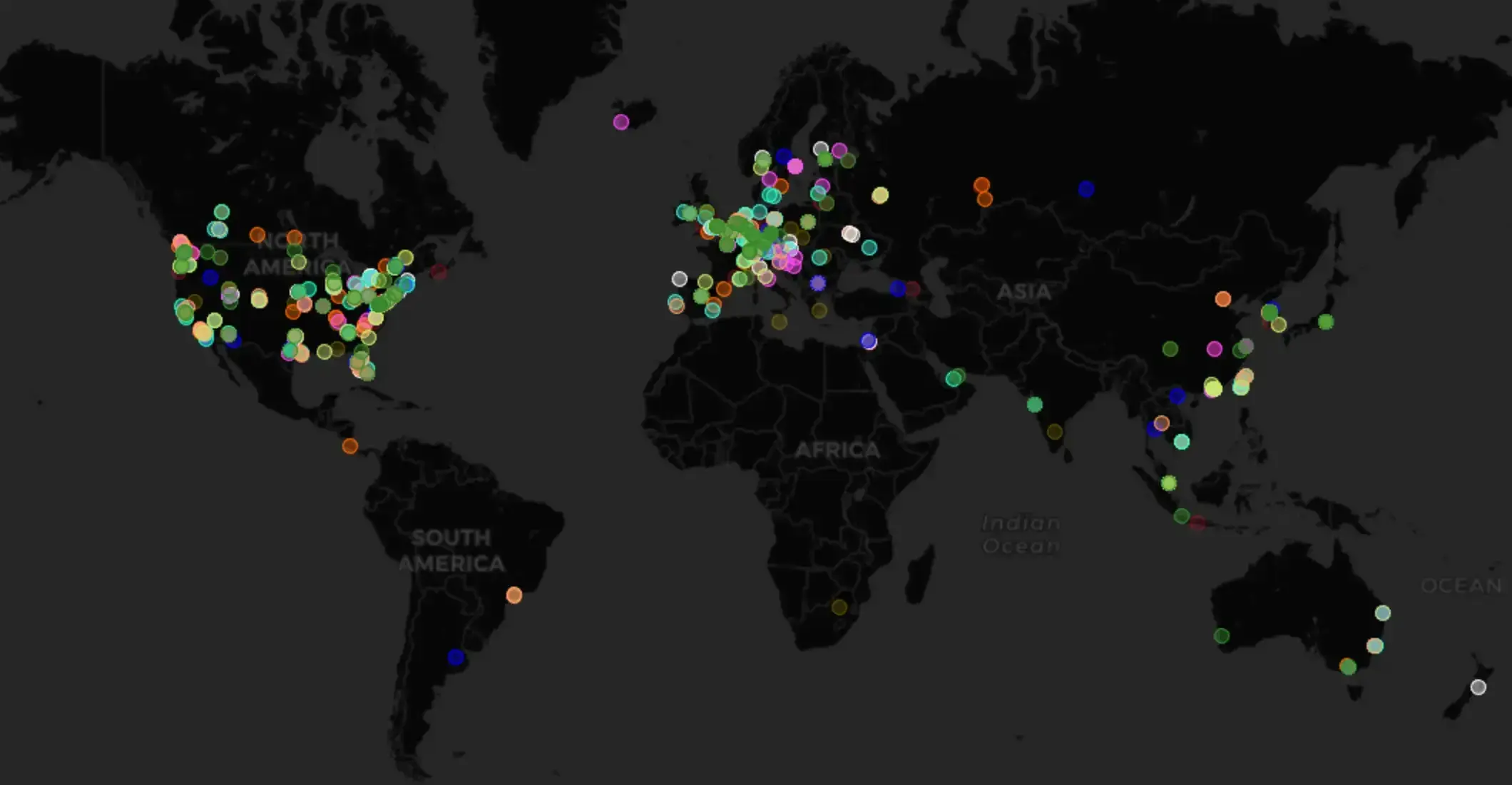Select the dark red marker off Nova Scotia
The height and width of the screenshot is (785, 1512).
pyautogui.click(x=439, y=272)
